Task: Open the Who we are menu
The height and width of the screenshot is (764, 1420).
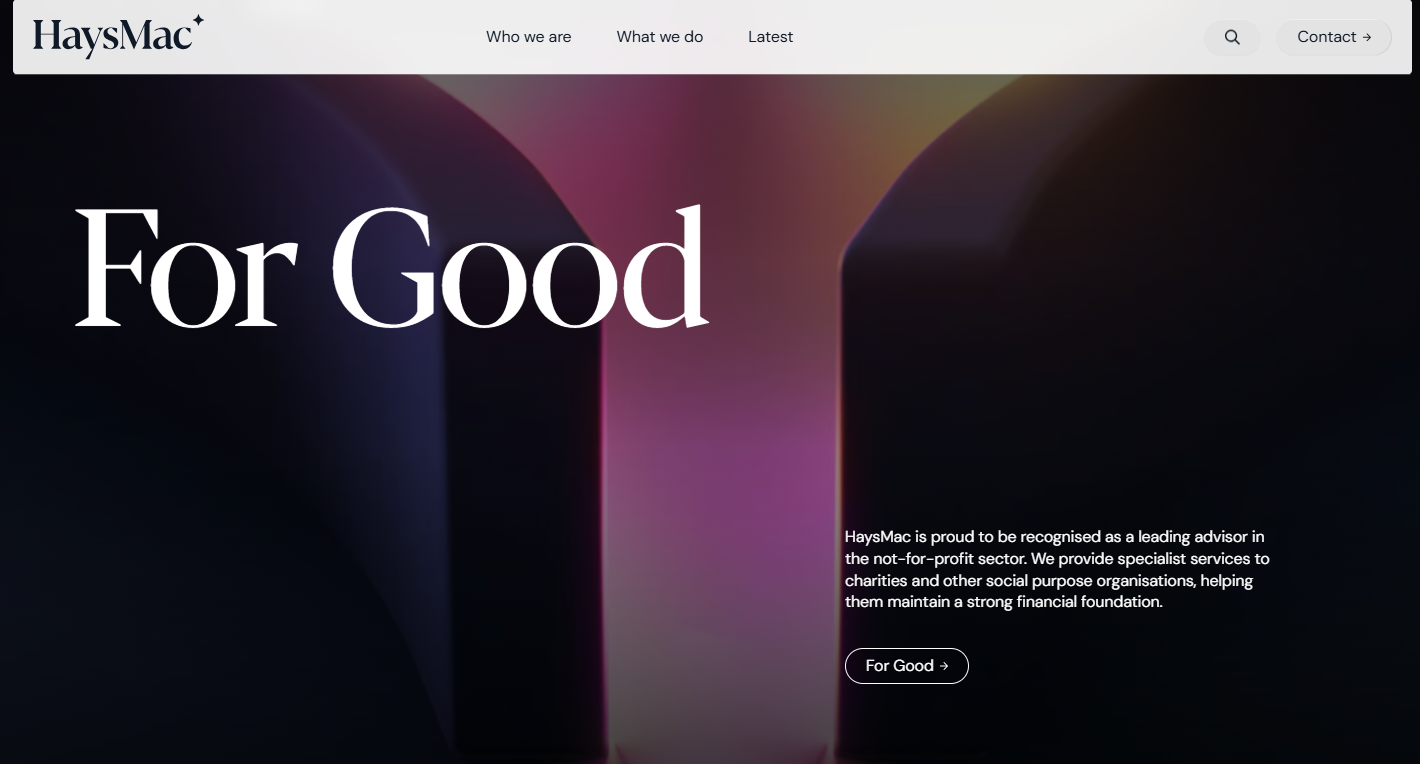Action: [528, 37]
